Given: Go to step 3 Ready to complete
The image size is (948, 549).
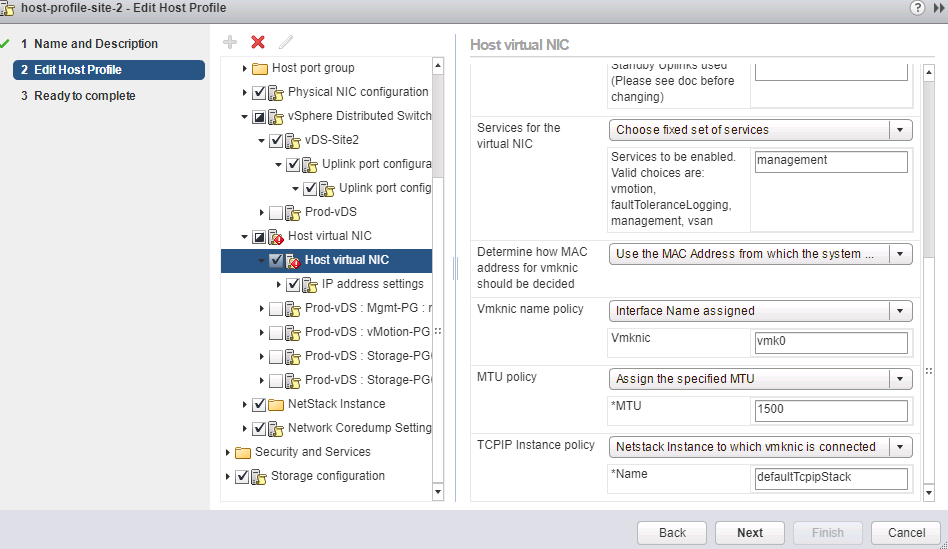Looking at the screenshot, I should pyautogui.click(x=84, y=96).
